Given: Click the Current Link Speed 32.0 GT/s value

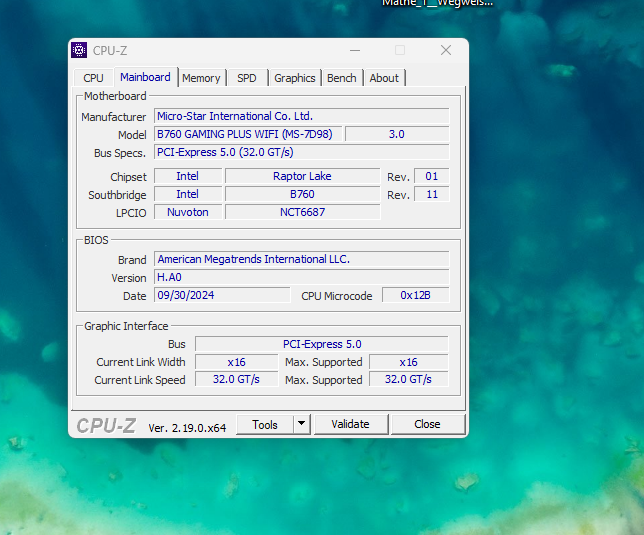Looking at the screenshot, I should coord(237,379).
